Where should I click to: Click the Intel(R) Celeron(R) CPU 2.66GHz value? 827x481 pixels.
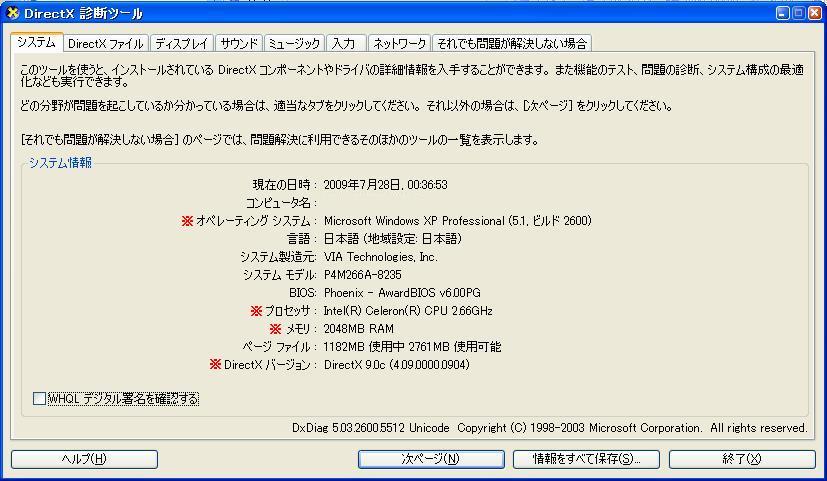(x=408, y=311)
